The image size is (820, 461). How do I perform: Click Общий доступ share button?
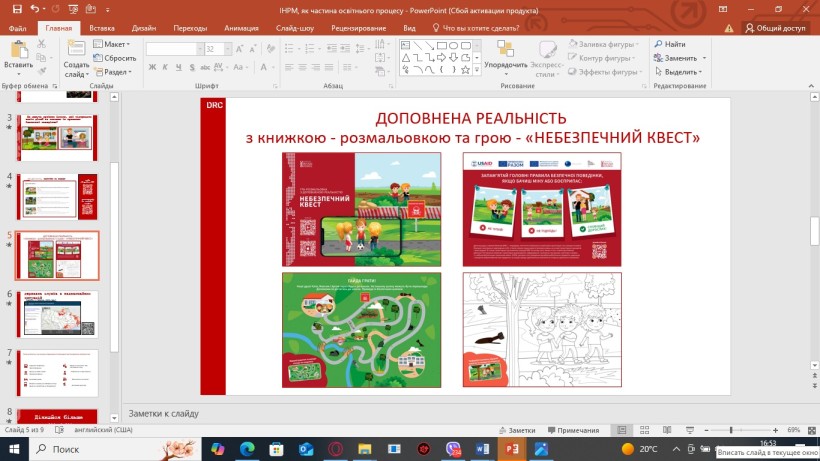(776, 28)
